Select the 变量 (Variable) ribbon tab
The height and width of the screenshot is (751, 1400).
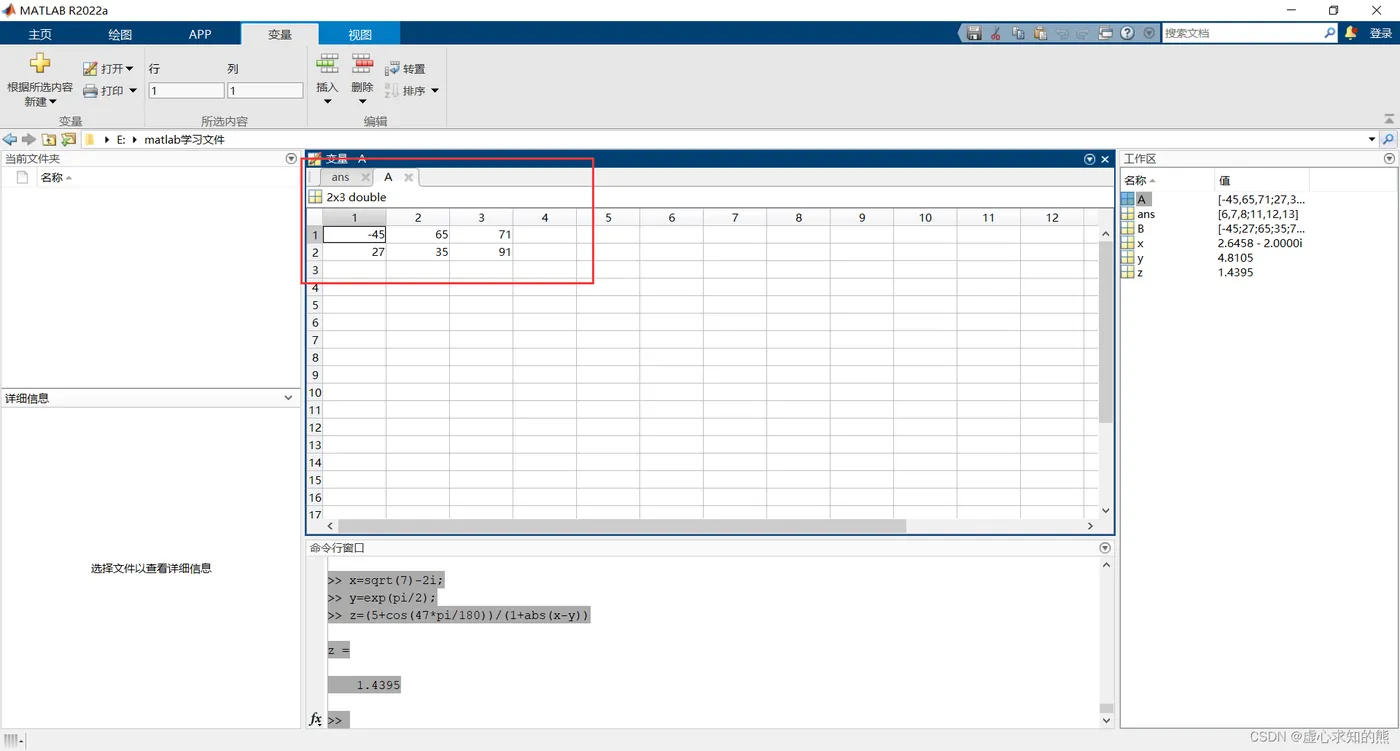coord(280,34)
